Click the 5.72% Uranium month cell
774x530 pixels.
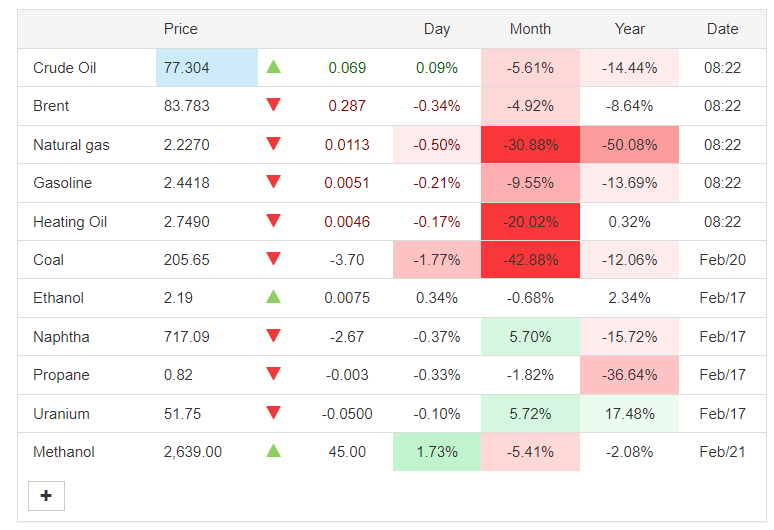[x=530, y=414]
